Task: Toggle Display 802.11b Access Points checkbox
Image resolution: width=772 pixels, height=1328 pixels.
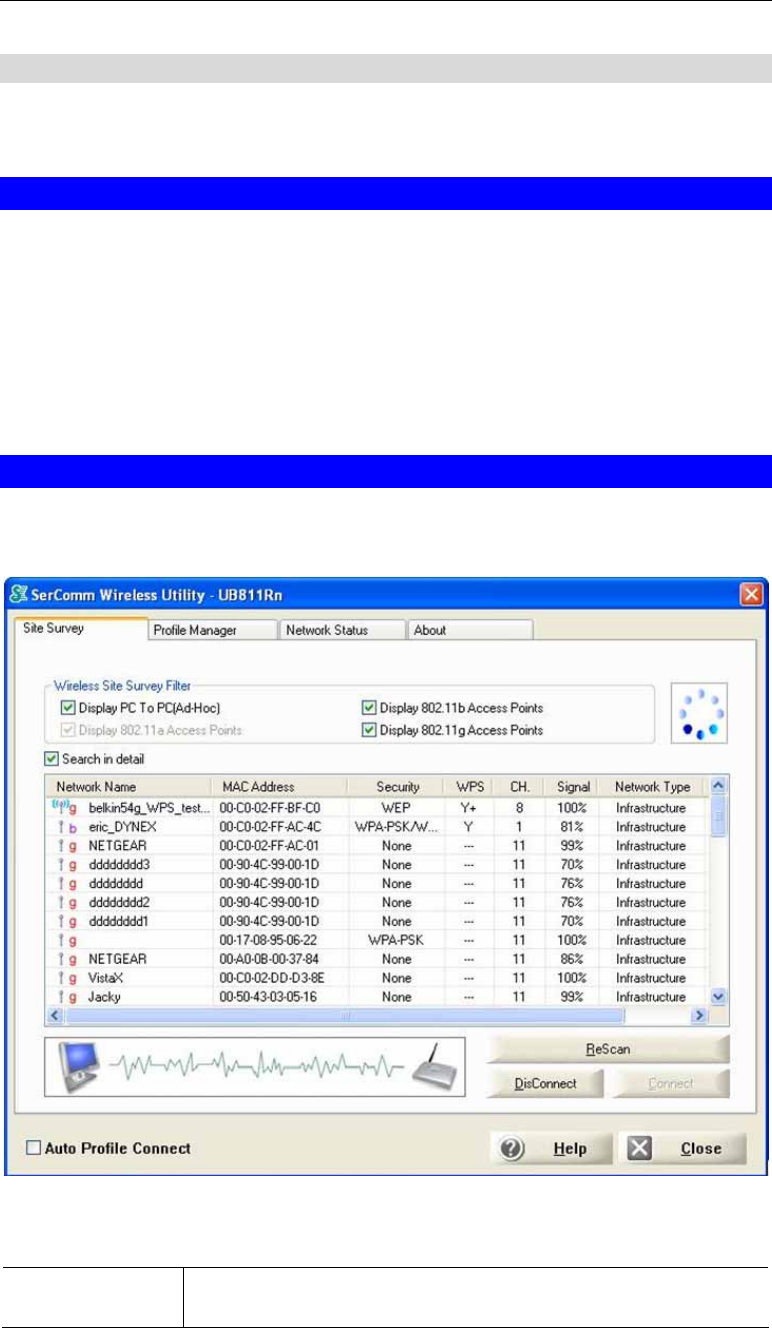Action: [x=369, y=708]
